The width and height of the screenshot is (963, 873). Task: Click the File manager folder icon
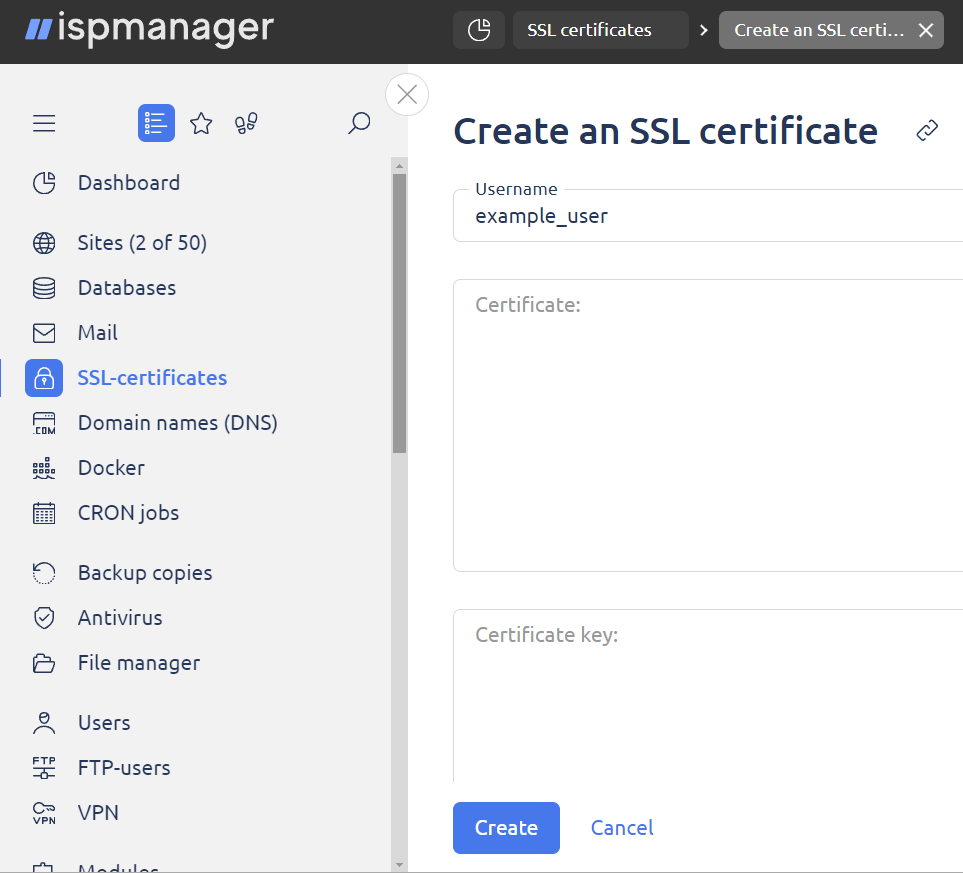[44, 664]
